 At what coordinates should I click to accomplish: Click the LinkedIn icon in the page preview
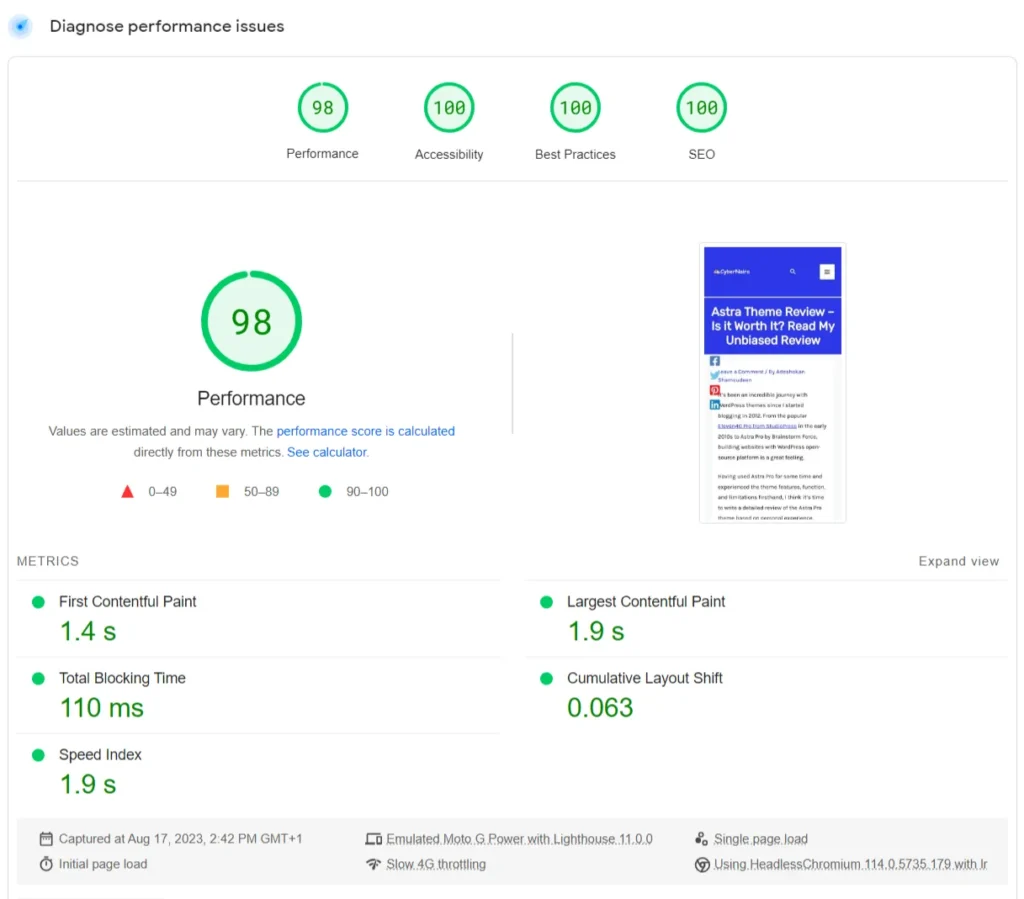click(714, 405)
